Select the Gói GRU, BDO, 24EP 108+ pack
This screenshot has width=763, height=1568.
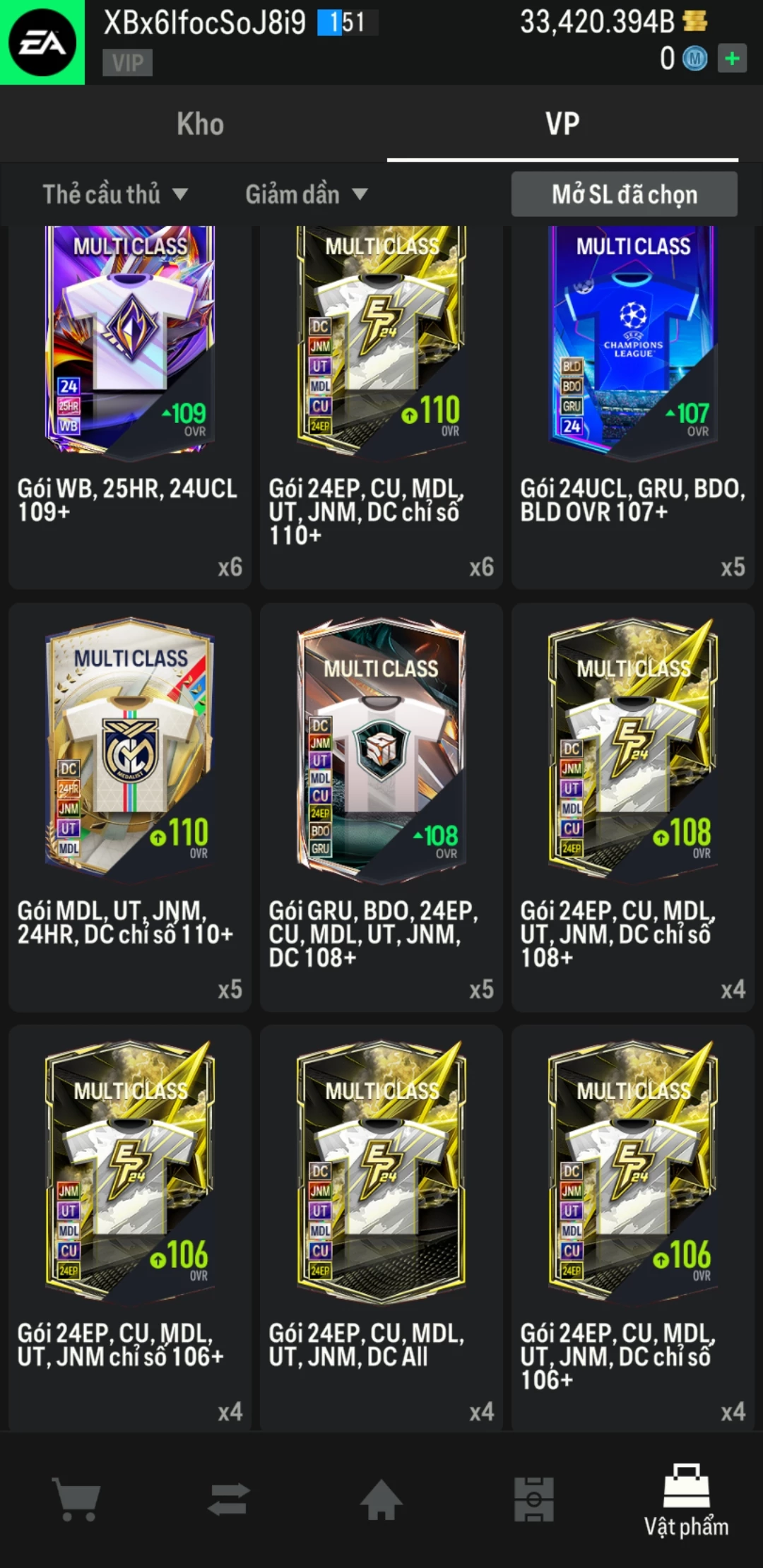point(381,807)
